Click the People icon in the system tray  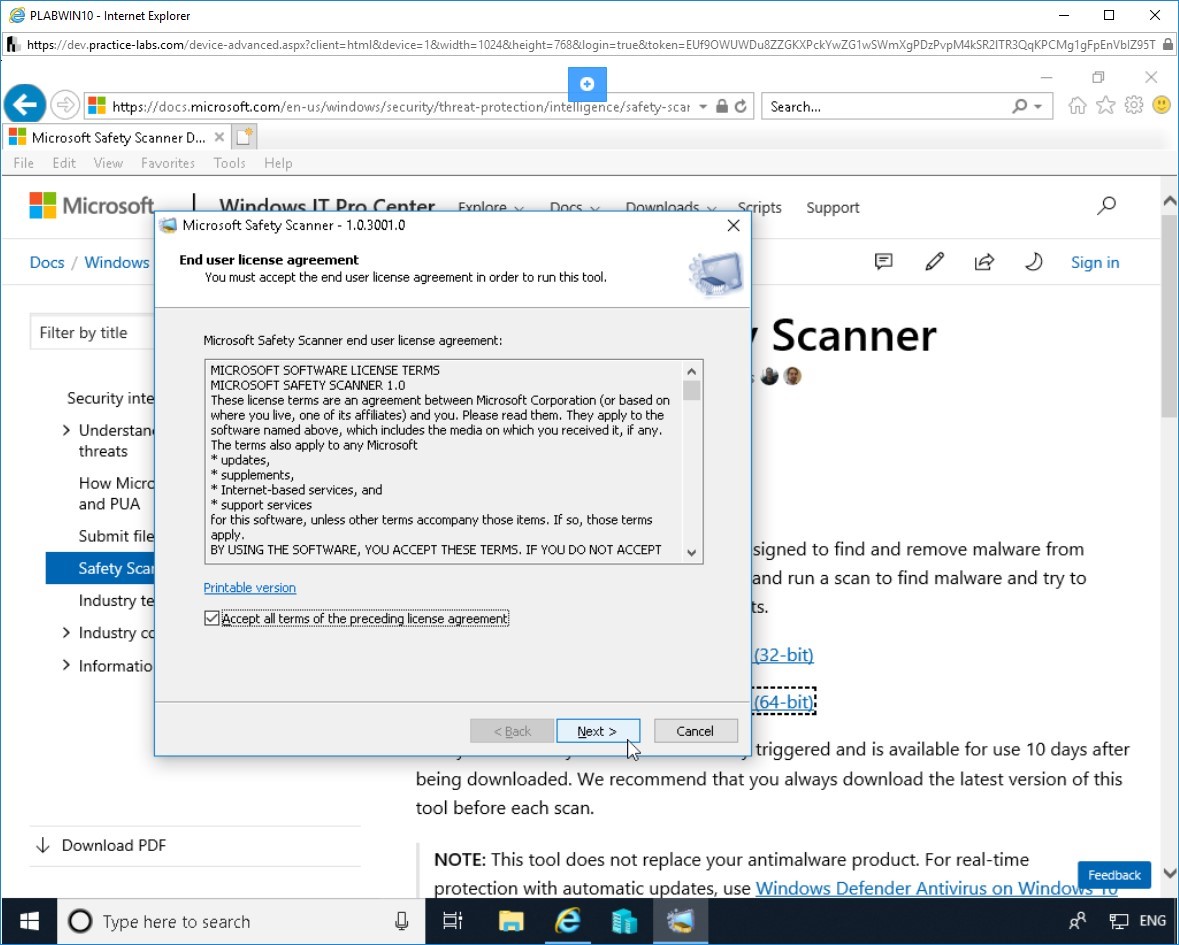pos(1077,921)
